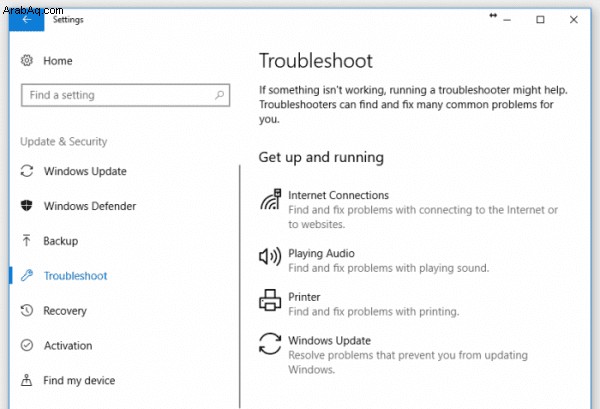This screenshot has width=600, height=409.
Task: Click the Internet Connections wifi icon
Action: [271, 199]
